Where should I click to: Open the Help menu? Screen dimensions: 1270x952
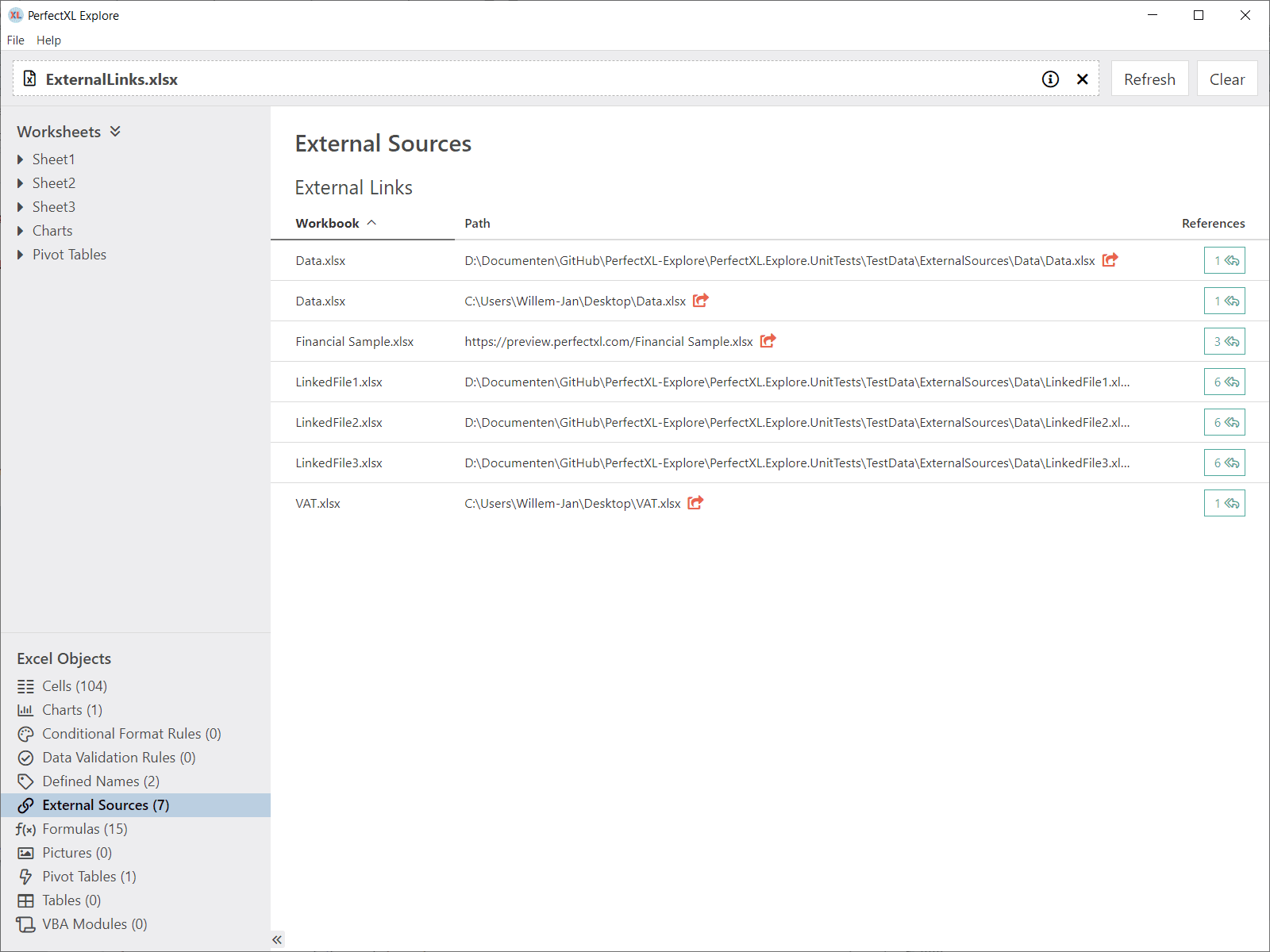coord(48,40)
